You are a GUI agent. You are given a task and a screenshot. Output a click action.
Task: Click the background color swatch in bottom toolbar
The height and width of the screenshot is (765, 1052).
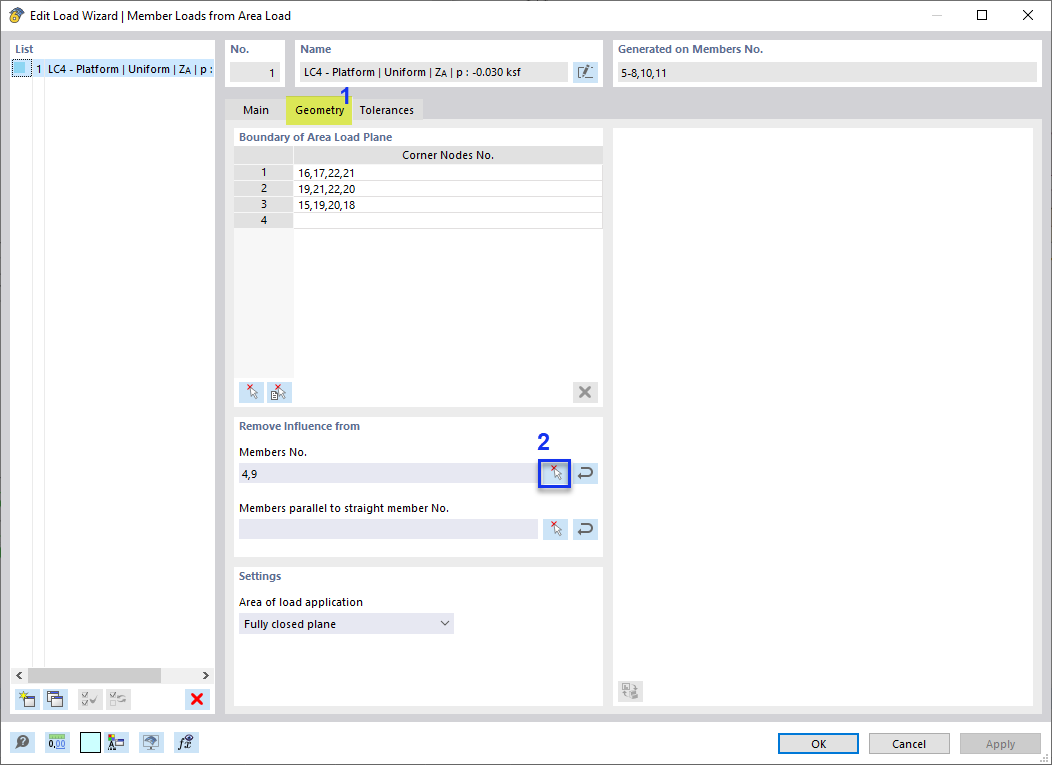click(x=89, y=742)
